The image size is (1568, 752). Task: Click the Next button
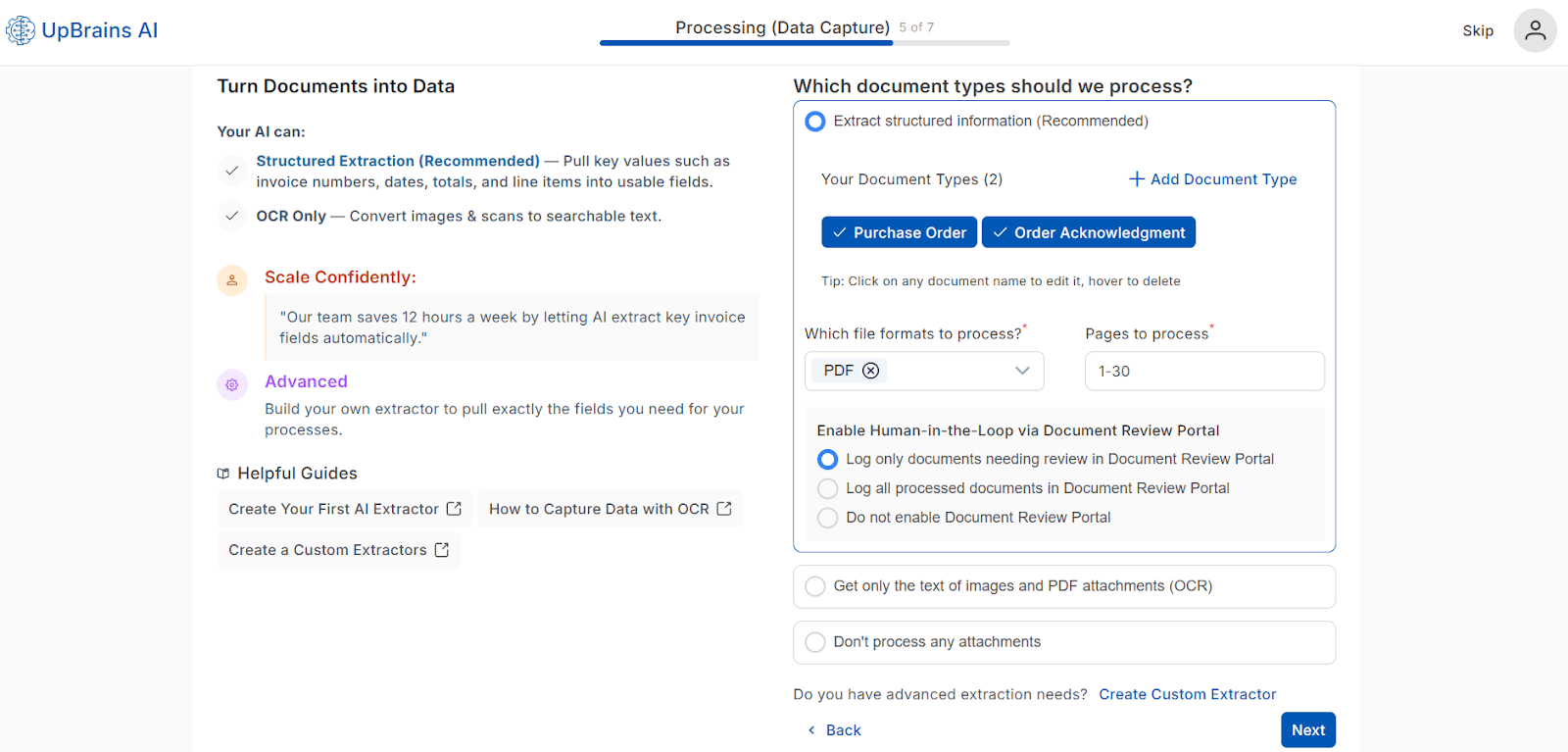(x=1308, y=730)
